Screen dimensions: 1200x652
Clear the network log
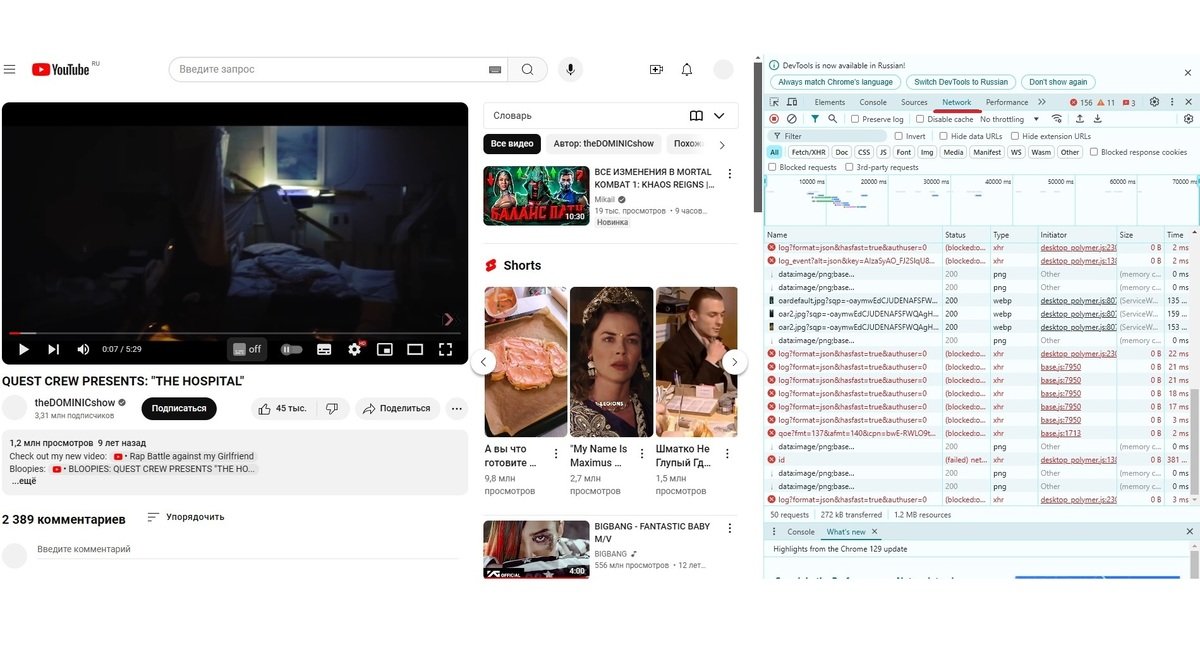791,119
